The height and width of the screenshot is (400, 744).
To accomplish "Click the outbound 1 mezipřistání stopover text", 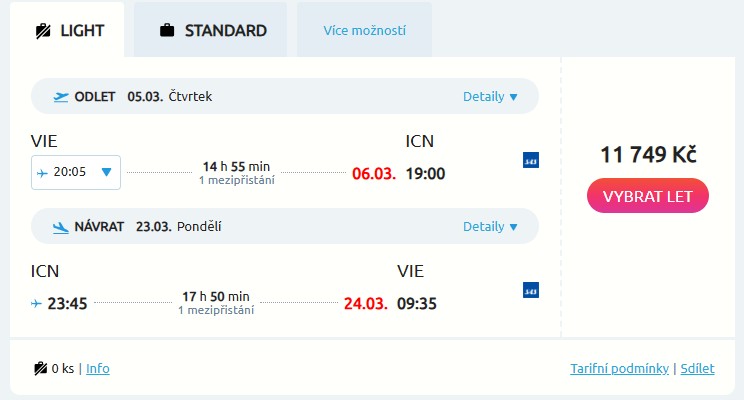I will (236, 180).
